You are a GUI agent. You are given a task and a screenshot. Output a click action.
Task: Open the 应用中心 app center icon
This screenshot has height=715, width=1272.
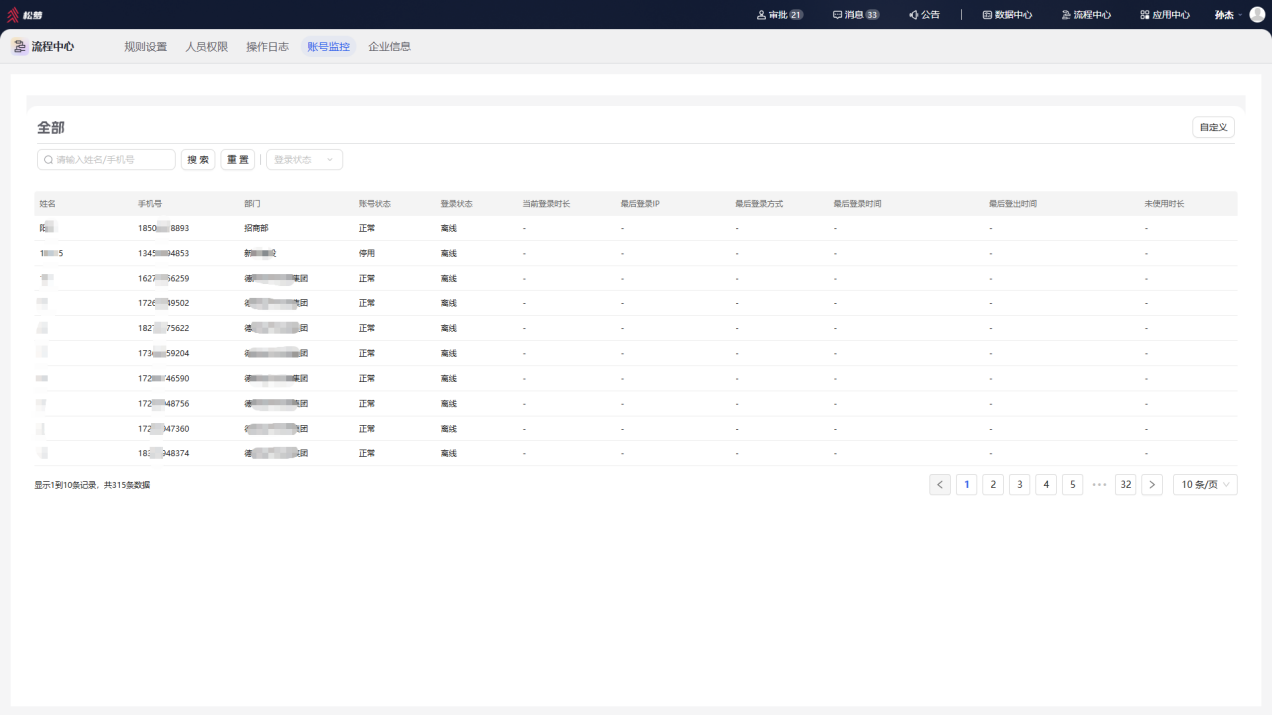(x=1145, y=15)
